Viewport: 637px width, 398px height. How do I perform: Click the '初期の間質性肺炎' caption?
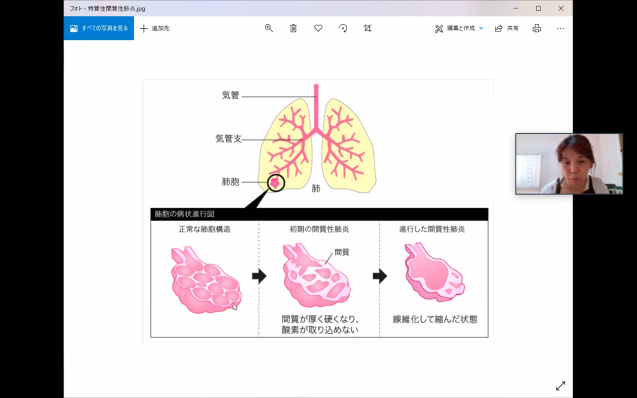point(319,229)
